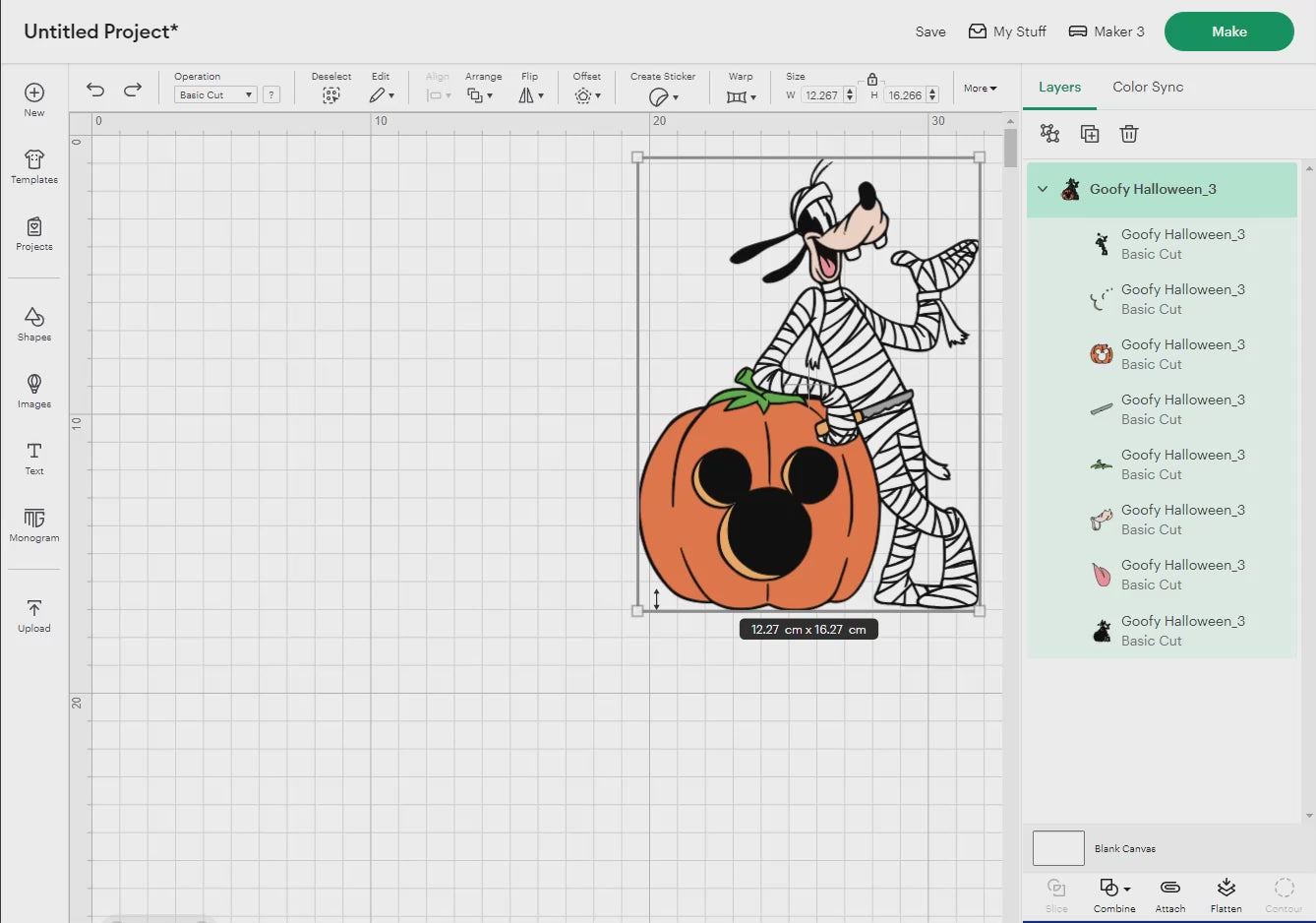Click the Blank Canvas color swatch

[1058, 848]
